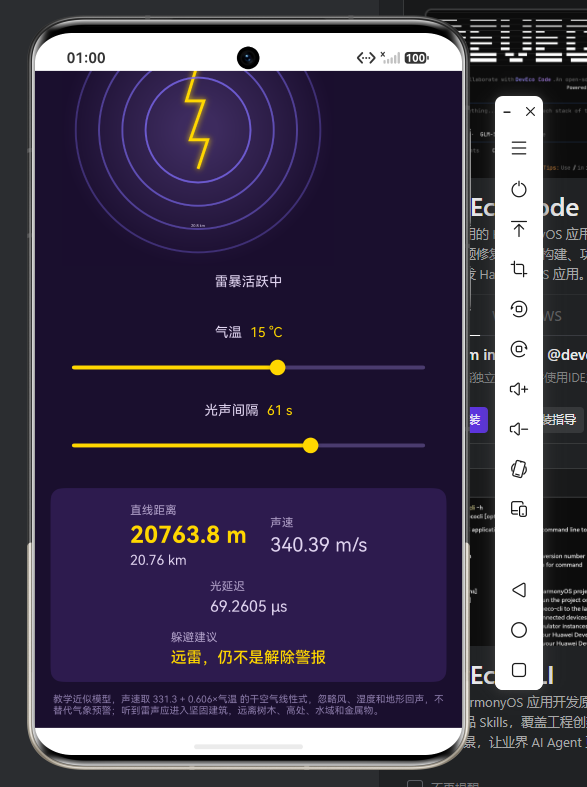587x787 pixels.
Task: Click the disclaimer text about 声速取 331.3
Action: 248,705
